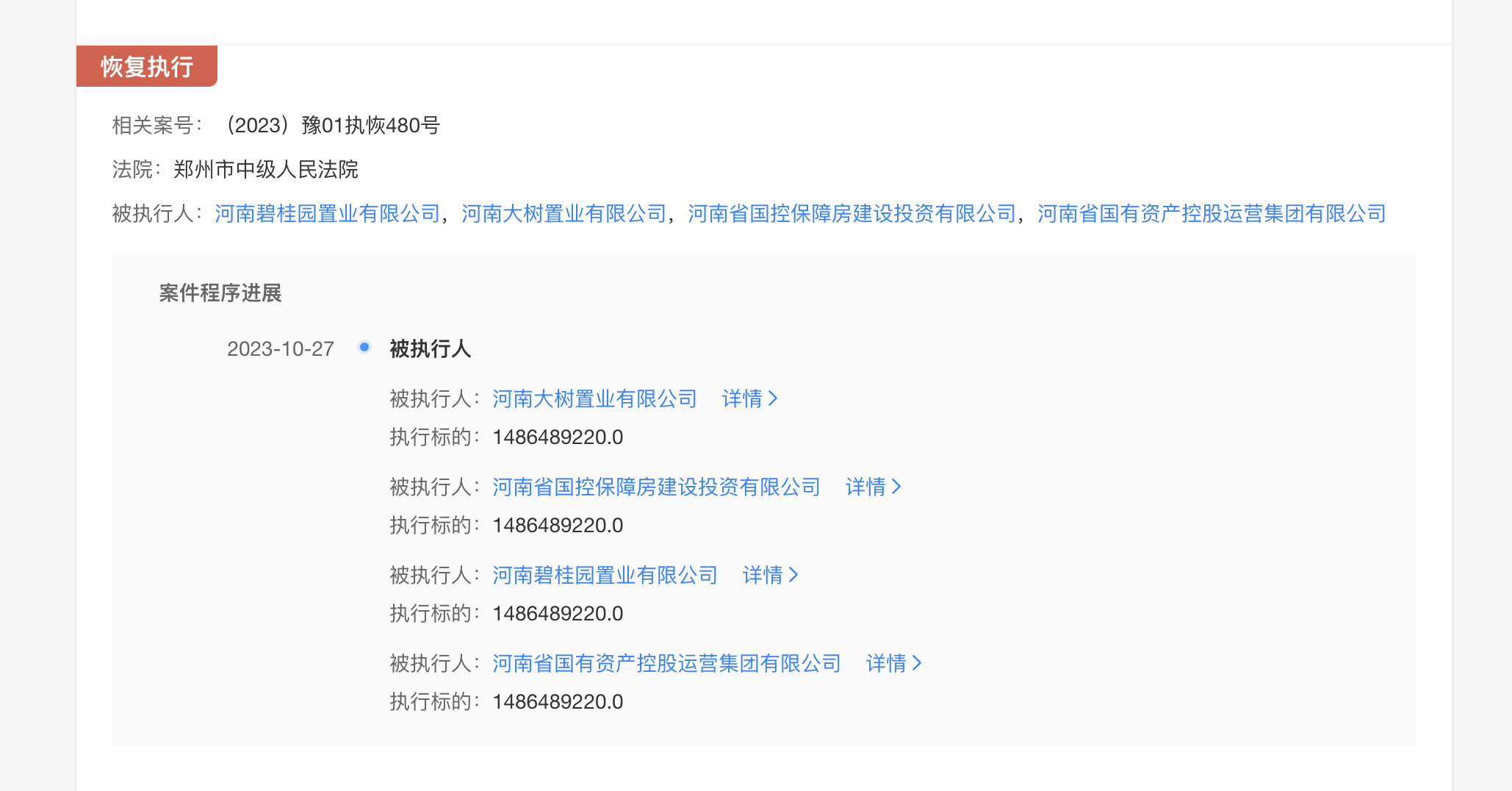Viewport: 1512px width, 791px height.
Task: Click the chevron beside last 详情 entry
Action: 917,663
